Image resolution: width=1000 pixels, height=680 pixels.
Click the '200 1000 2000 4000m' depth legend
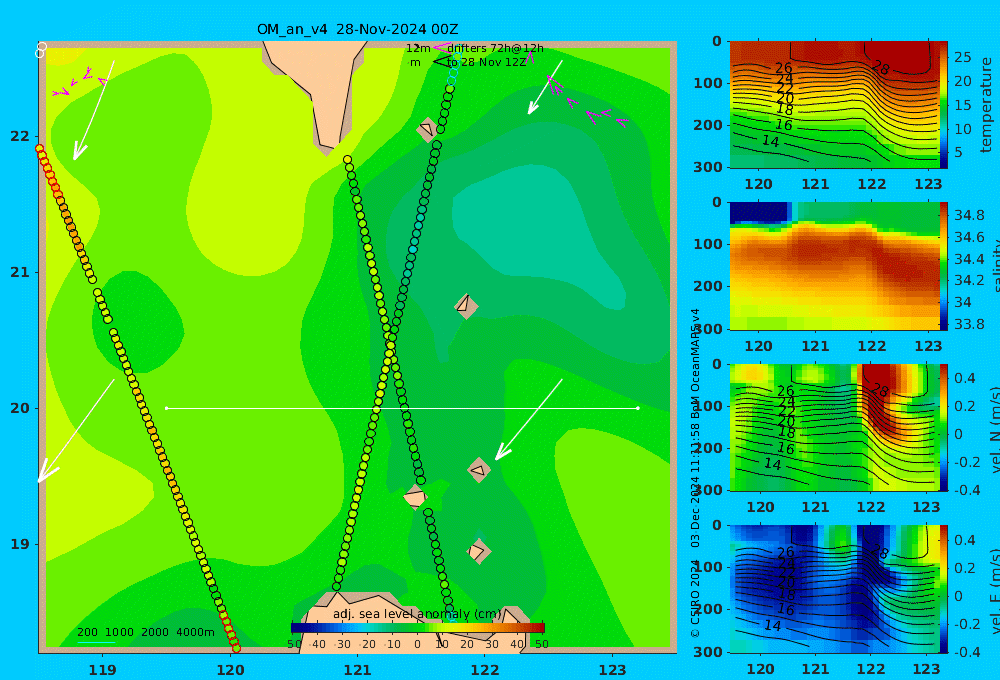click(146, 632)
